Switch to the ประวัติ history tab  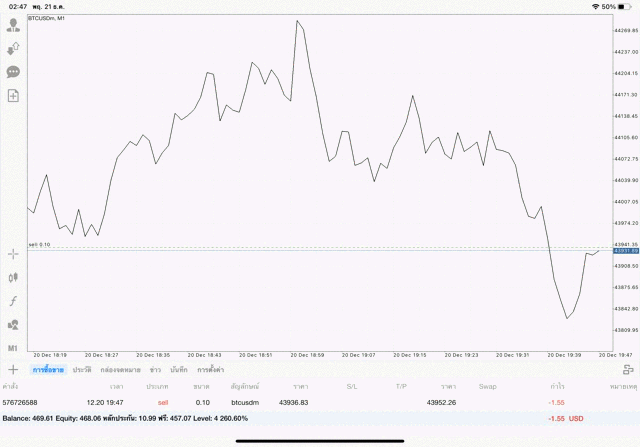click(81, 370)
